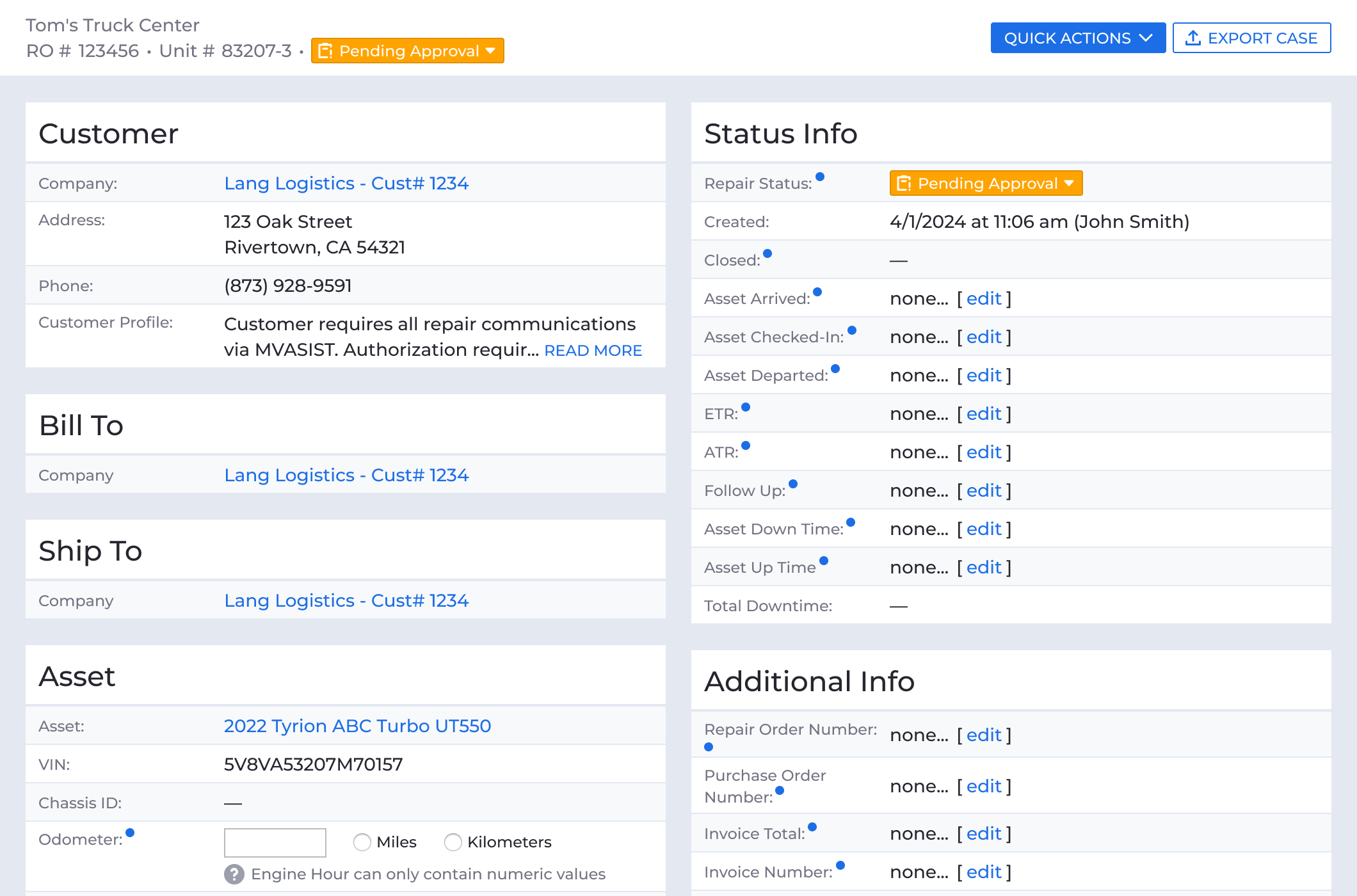
Task: Click READ MORE in Customer Profile
Action: [x=593, y=351]
